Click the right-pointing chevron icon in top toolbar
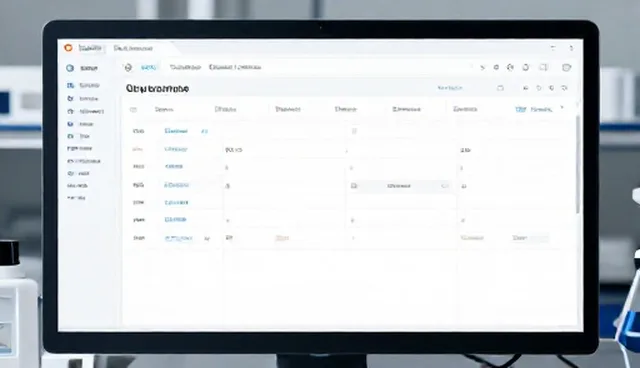 click(x=482, y=68)
